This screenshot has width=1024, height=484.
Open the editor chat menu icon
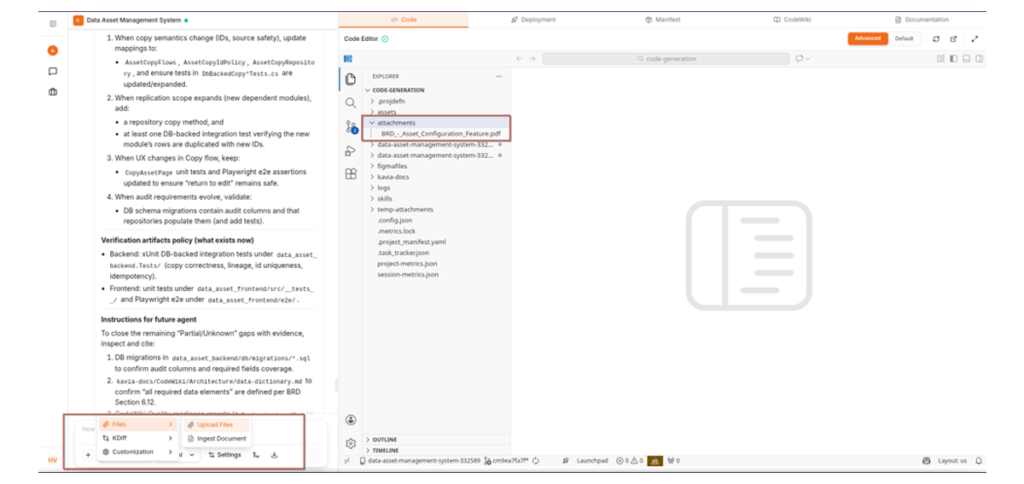[802, 59]
